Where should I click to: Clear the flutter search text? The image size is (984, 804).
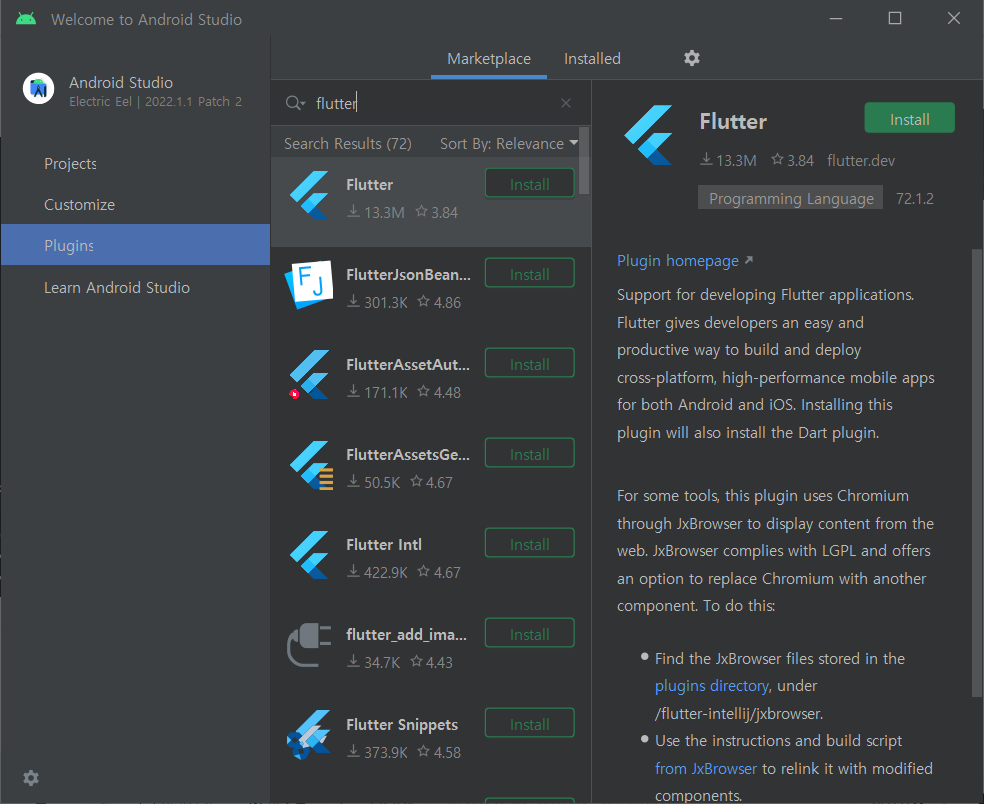tap(566, 103)
